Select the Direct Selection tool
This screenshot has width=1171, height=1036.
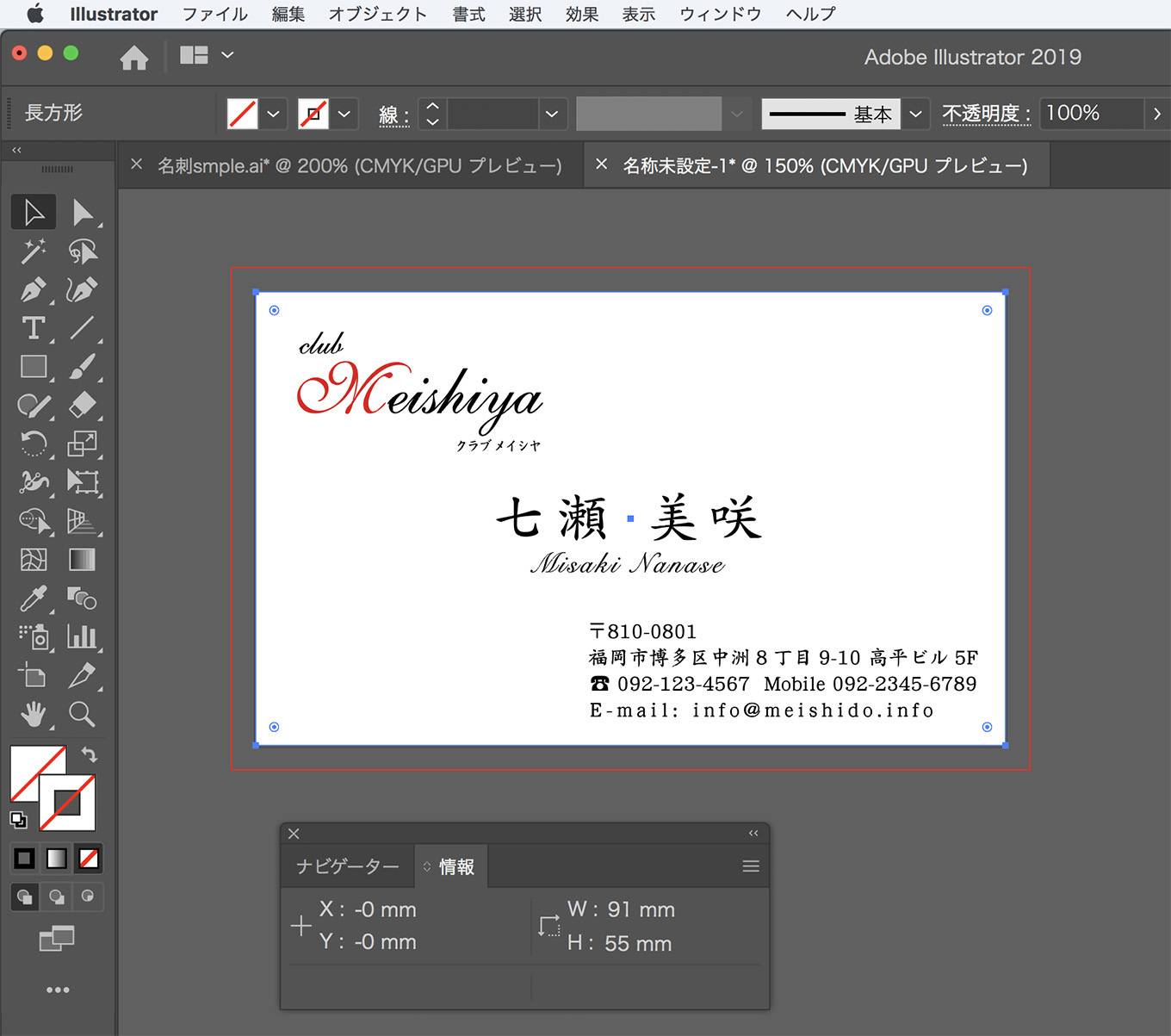coord(83,213)
